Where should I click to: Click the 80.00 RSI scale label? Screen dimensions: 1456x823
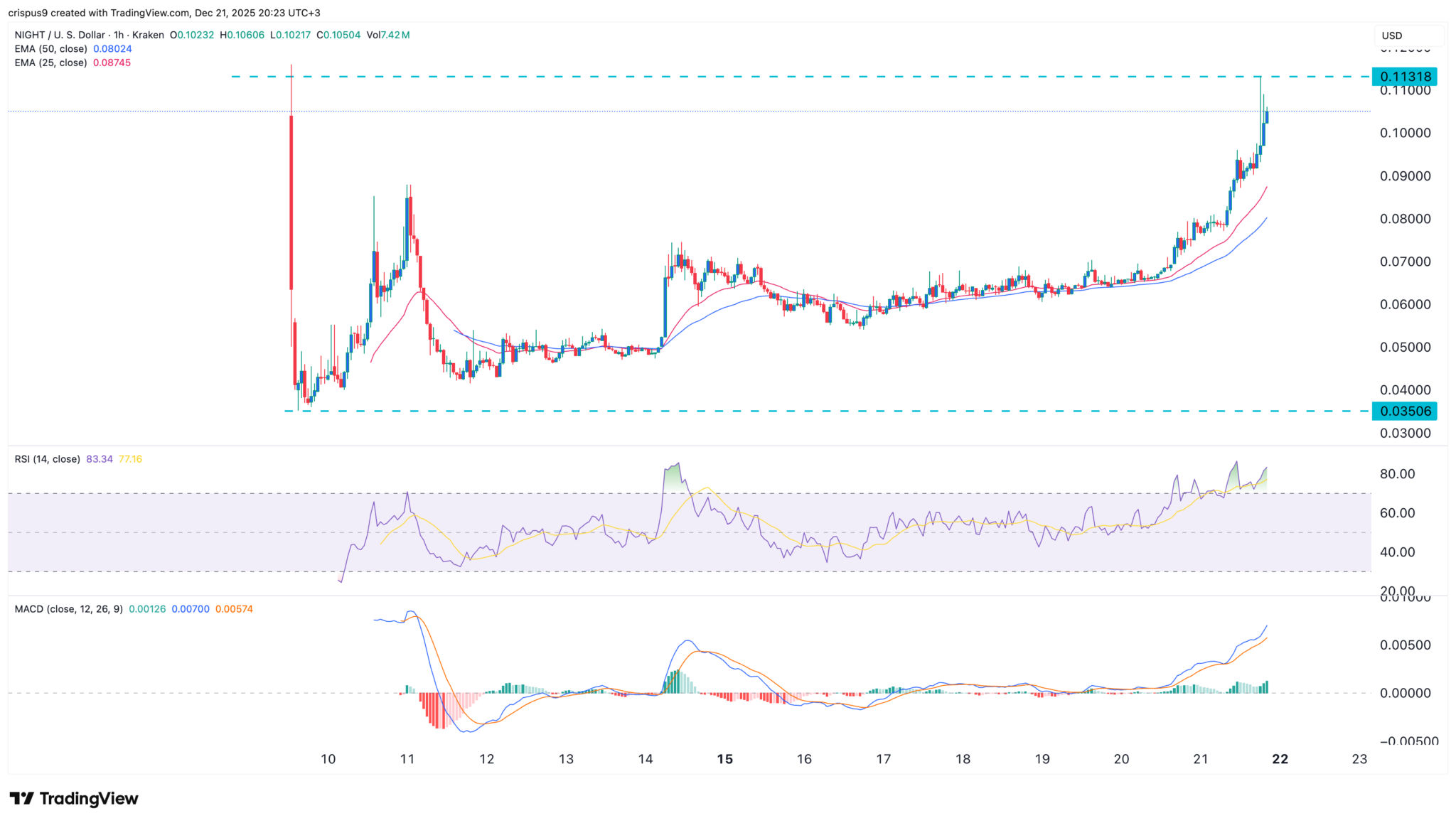click(1397, 474)
